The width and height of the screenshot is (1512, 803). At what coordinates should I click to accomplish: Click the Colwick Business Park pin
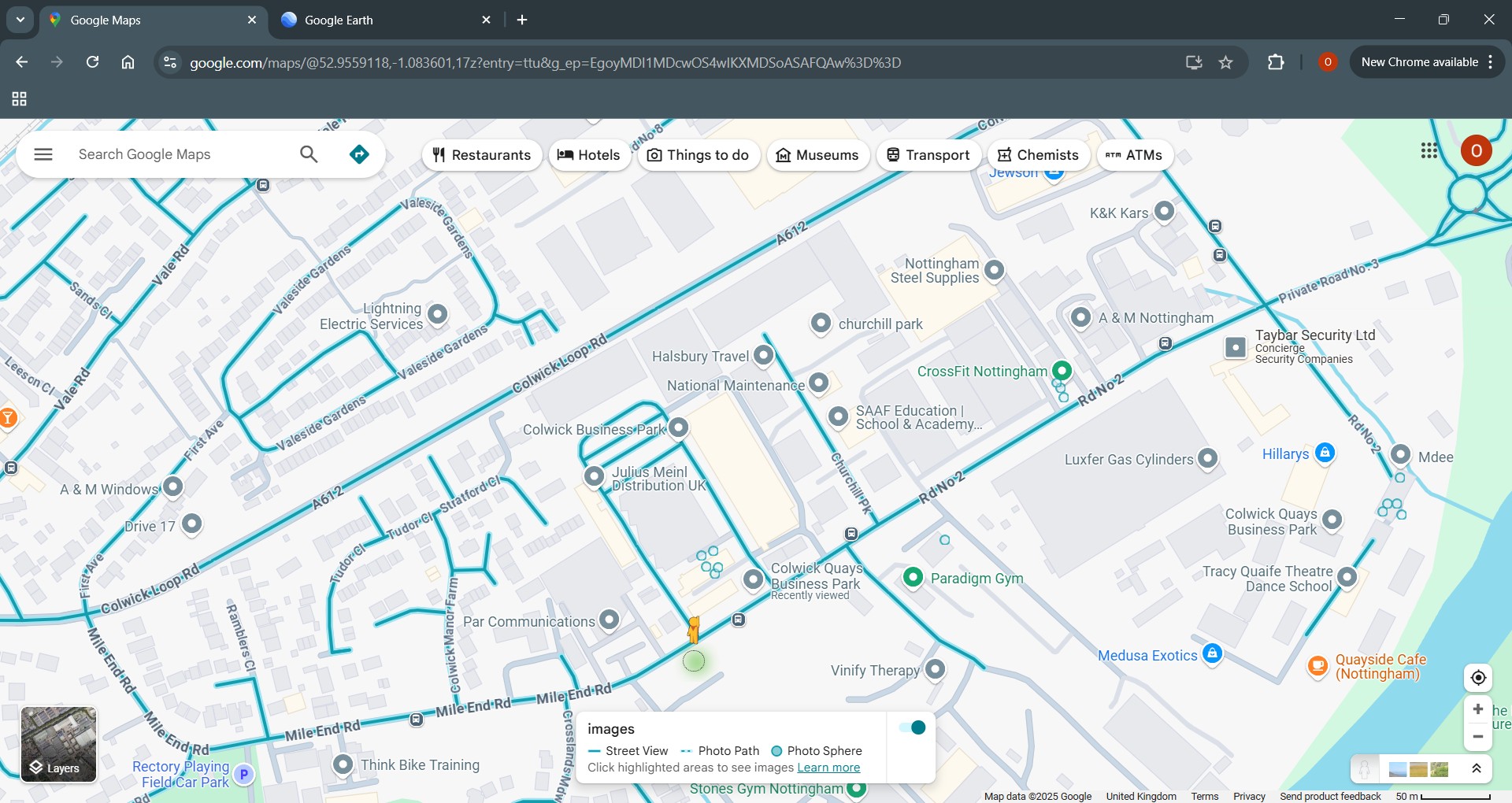point(679,427)
